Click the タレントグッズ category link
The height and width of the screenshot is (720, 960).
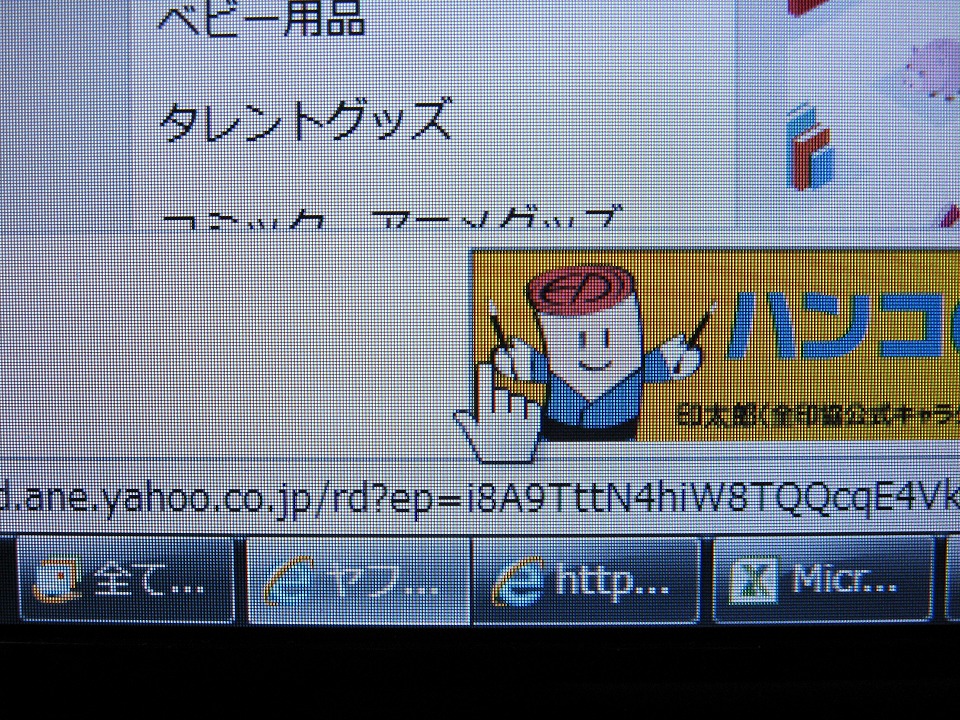point(305,120)
